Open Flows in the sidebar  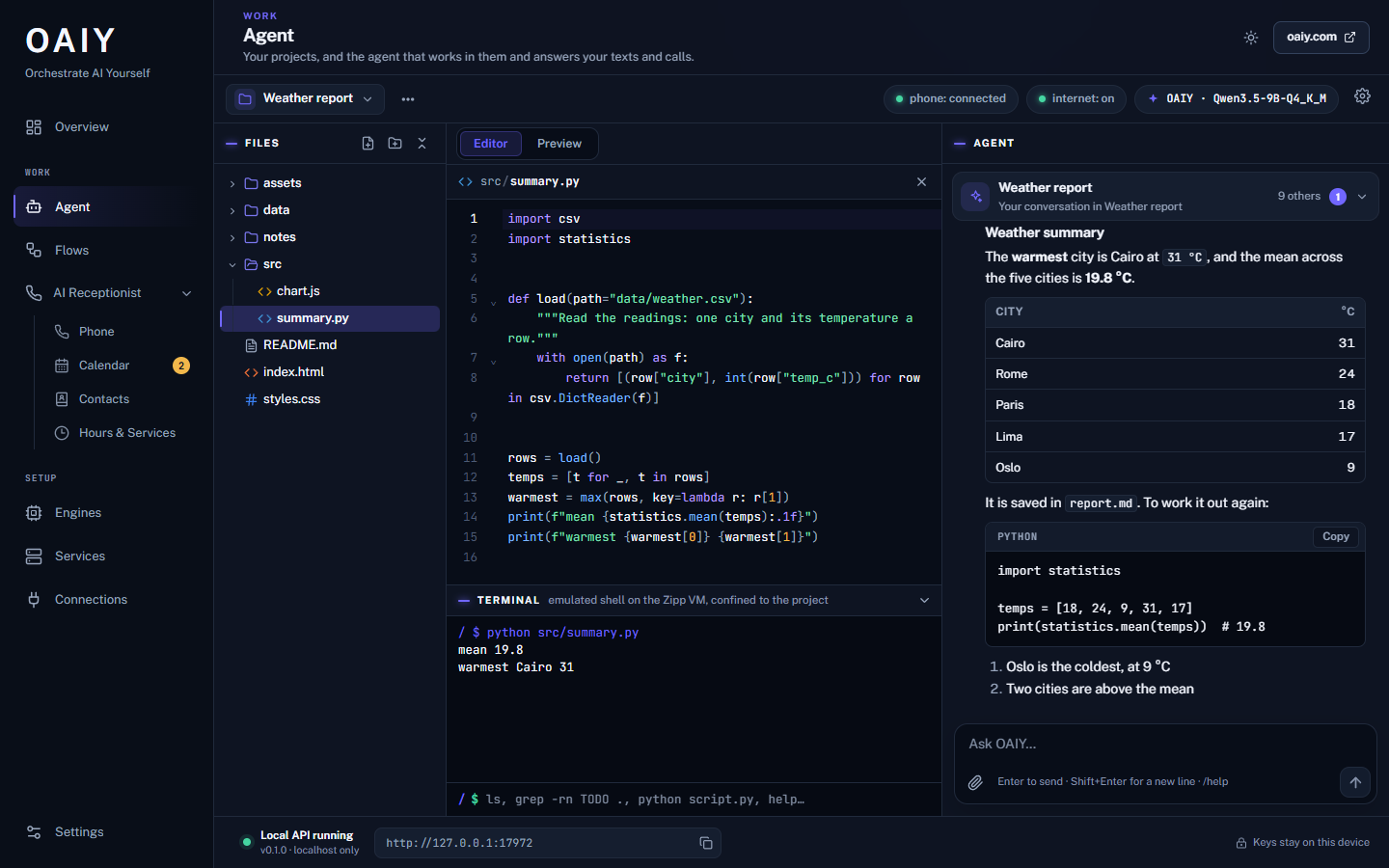[x=107, y=251]
